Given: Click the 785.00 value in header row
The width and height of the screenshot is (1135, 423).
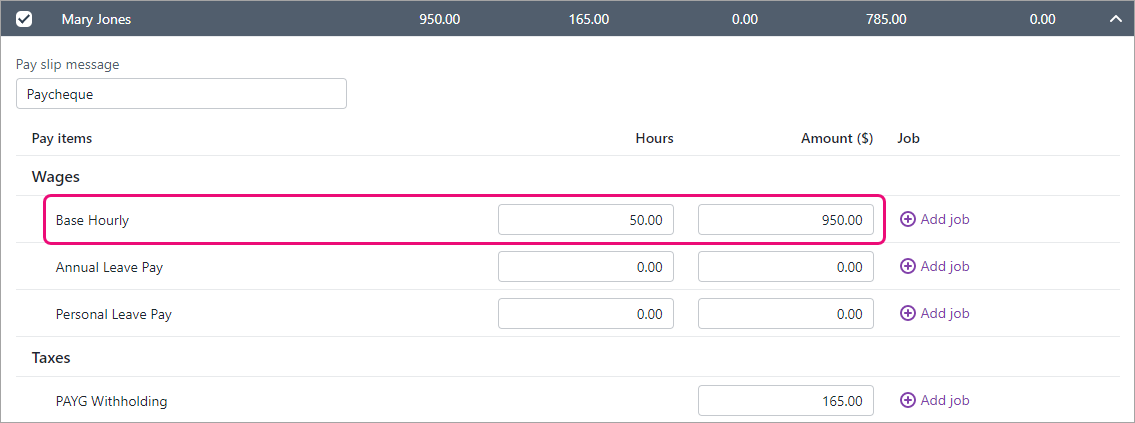Looking at the screenshot, I should click(885, 19).
